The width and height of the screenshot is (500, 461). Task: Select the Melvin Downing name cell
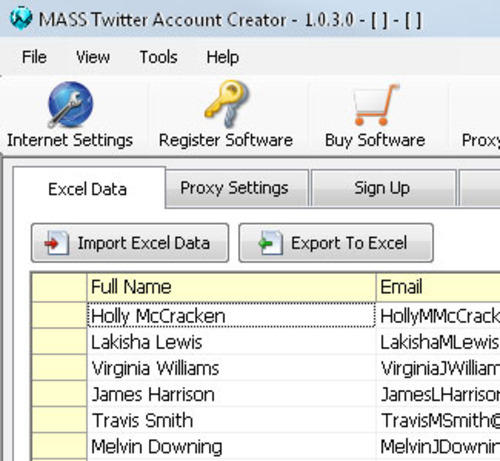[x=231, y=447]
